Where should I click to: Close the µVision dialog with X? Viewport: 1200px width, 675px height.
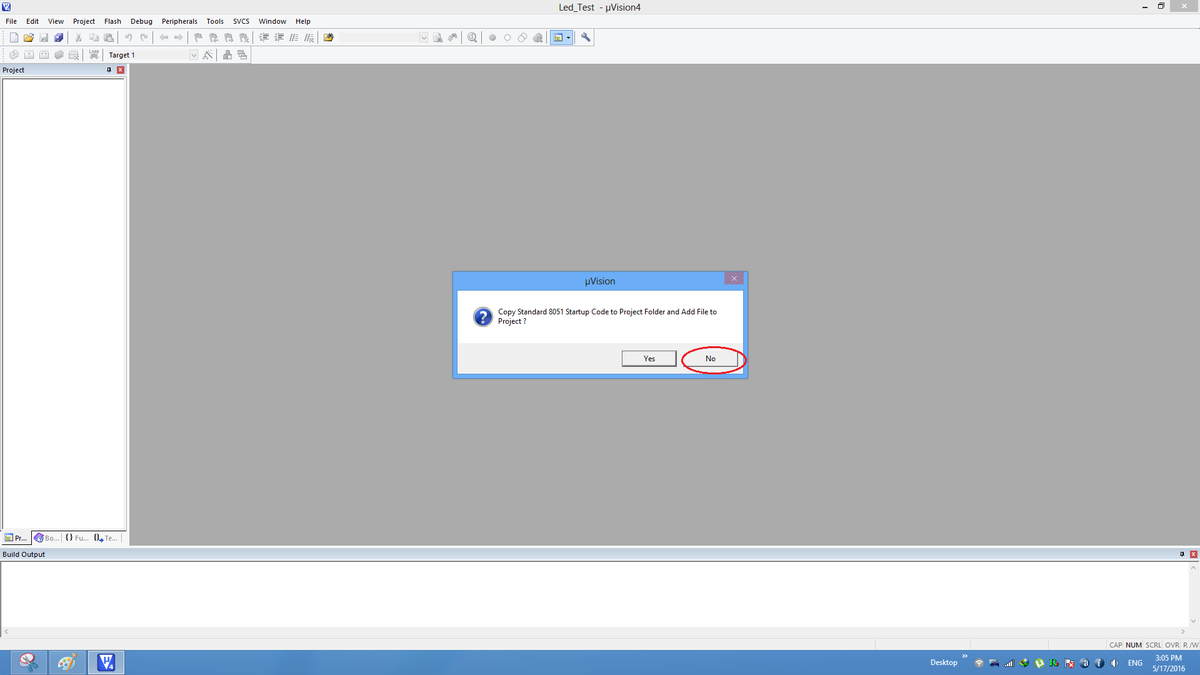pyautogui.click(x=734, y=278)
